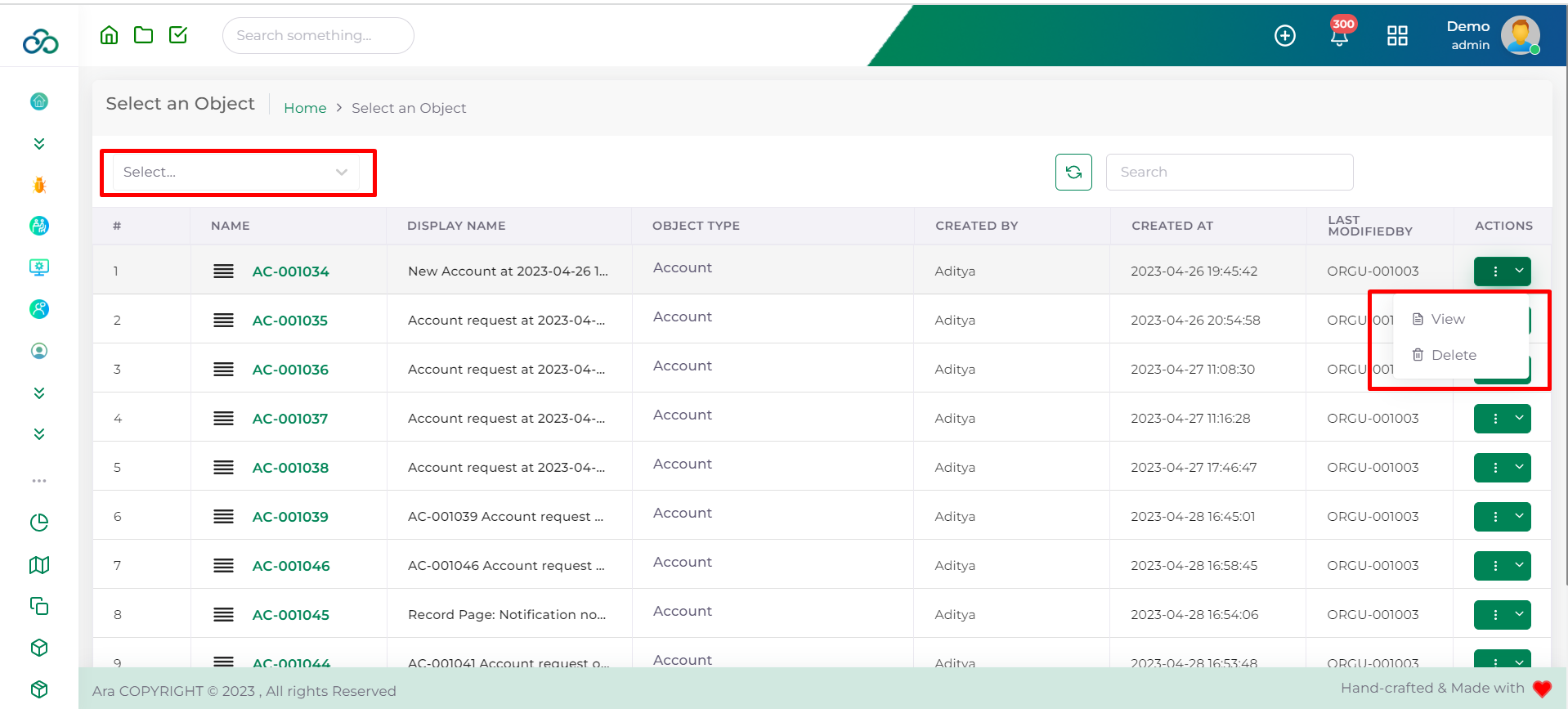This screenshot has width=1568, height=709.
Task: Open the pie chart icon in sidebar
Action: [x=39, y=523]
